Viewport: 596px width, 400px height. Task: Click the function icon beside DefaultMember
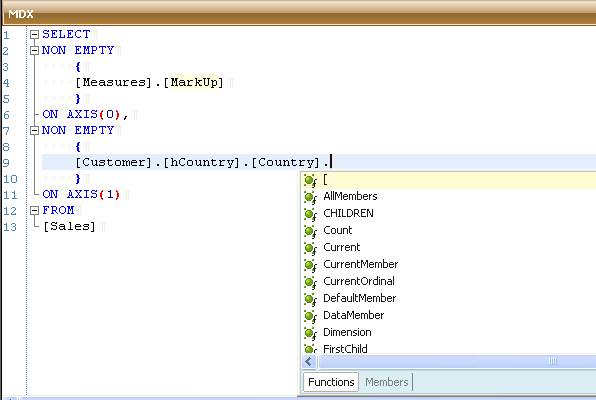310,299
